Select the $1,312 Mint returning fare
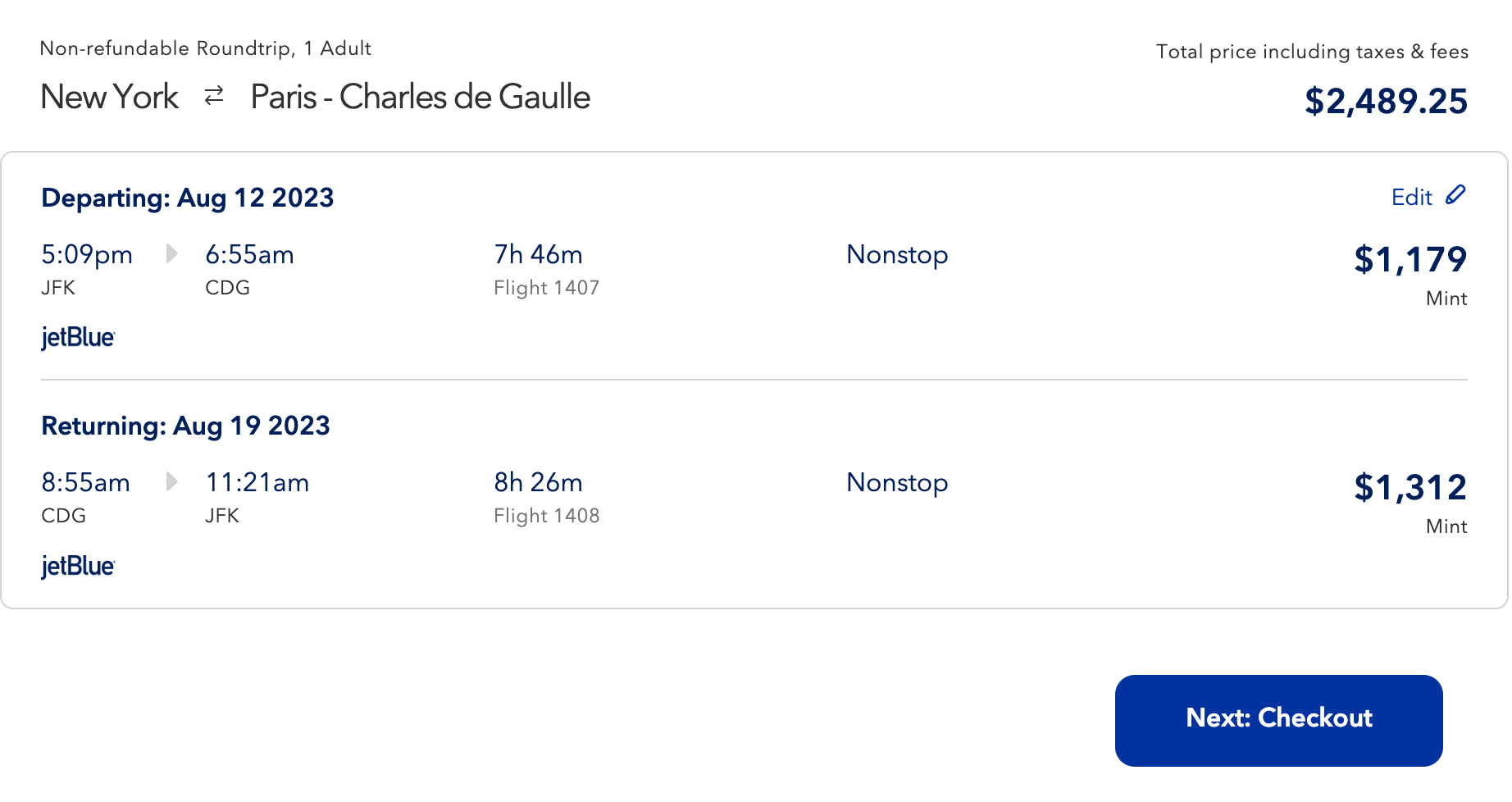The image size is (1512, 802). tap(1410, 487)
